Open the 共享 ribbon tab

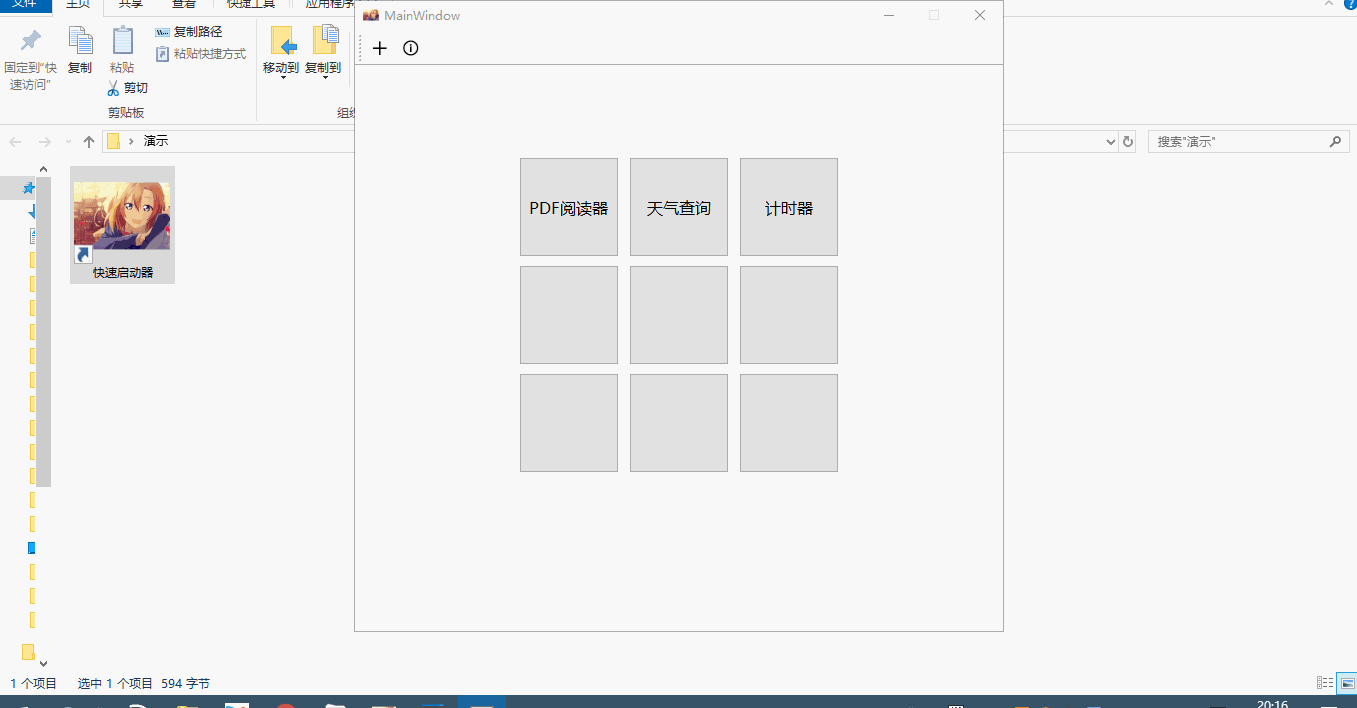(x=131, y=4)
